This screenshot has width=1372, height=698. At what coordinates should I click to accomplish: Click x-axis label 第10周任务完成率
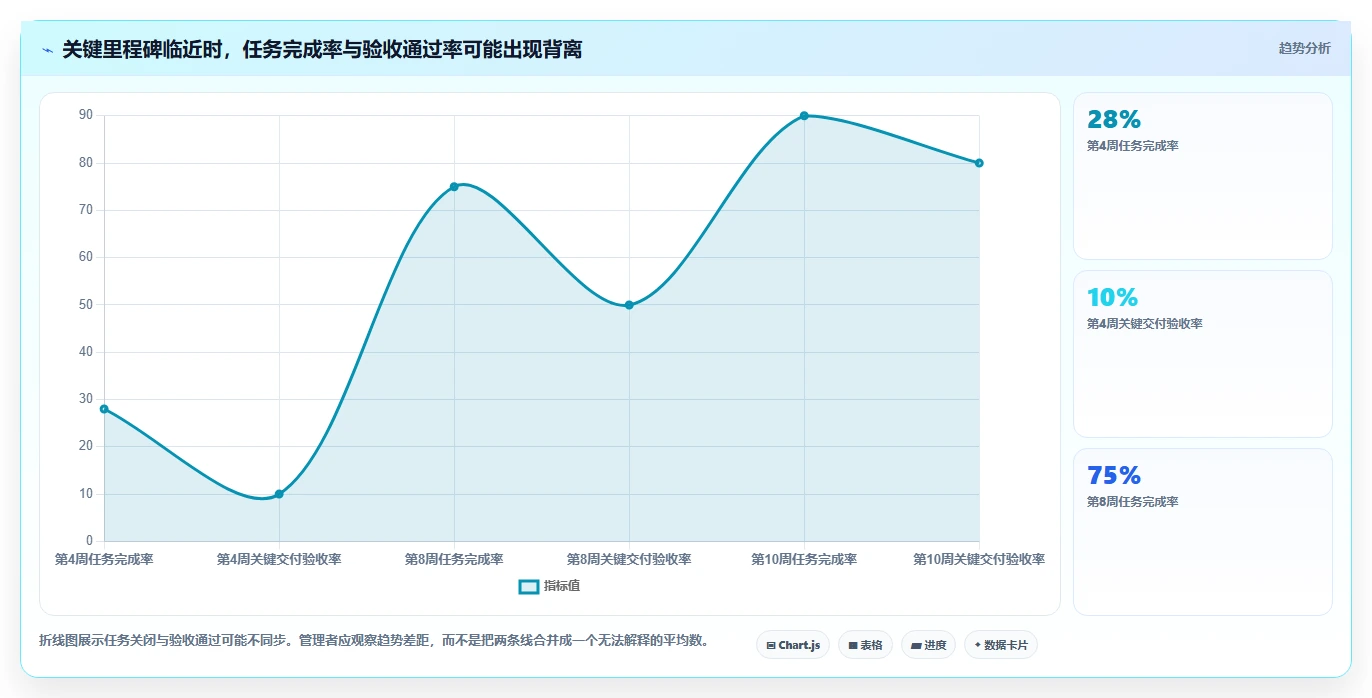pyautogui.click(x=804, y=560)
